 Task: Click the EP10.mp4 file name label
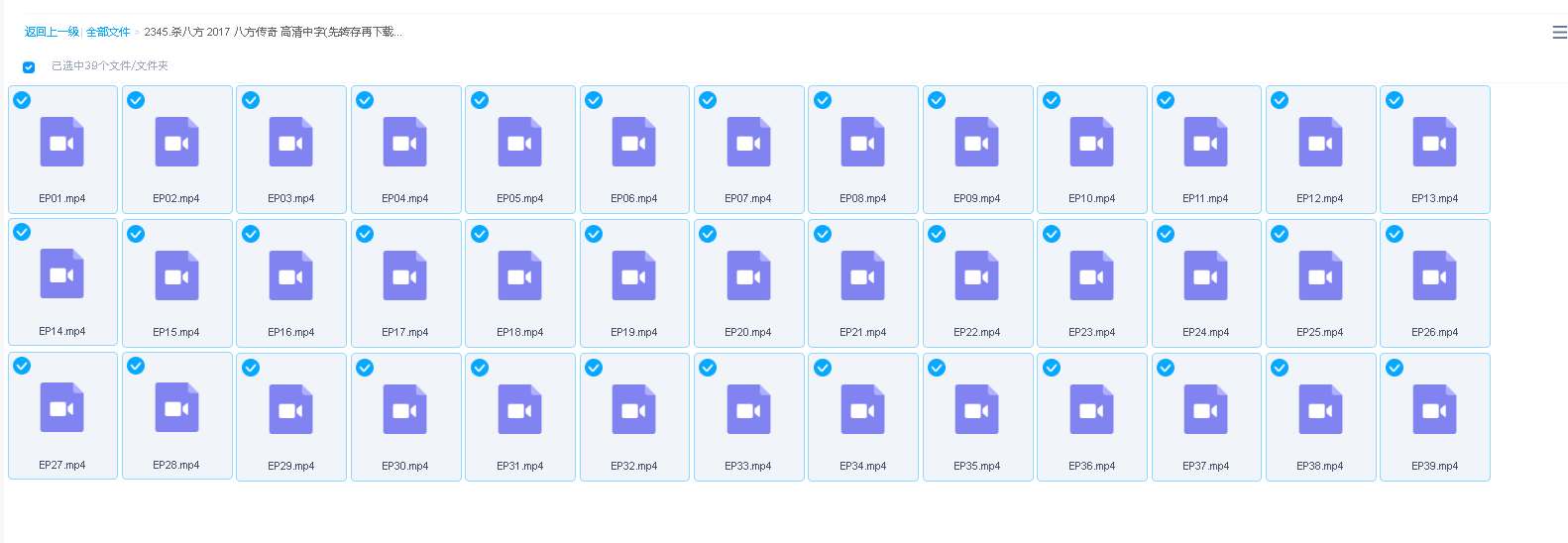[x=1091, y=199]
